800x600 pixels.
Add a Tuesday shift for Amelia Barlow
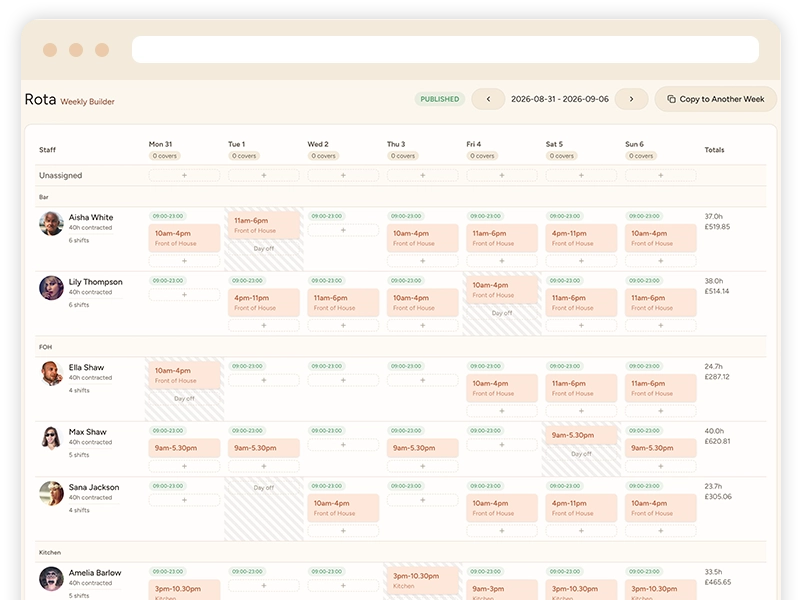pyautogui.click(x=264, y=586)
